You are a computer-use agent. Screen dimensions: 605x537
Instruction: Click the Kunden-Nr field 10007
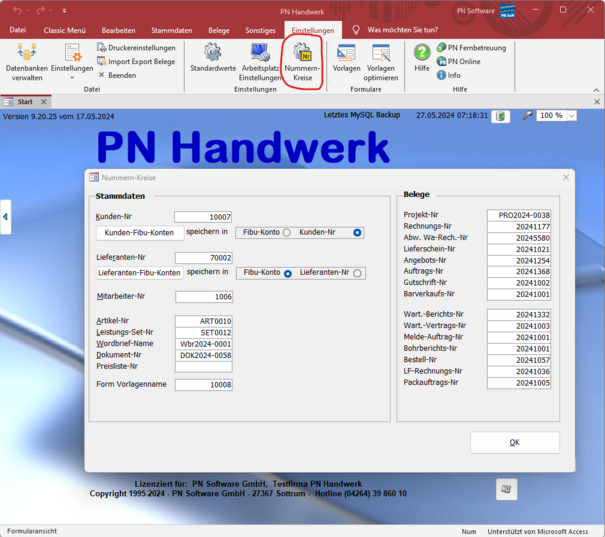point(203,217)
